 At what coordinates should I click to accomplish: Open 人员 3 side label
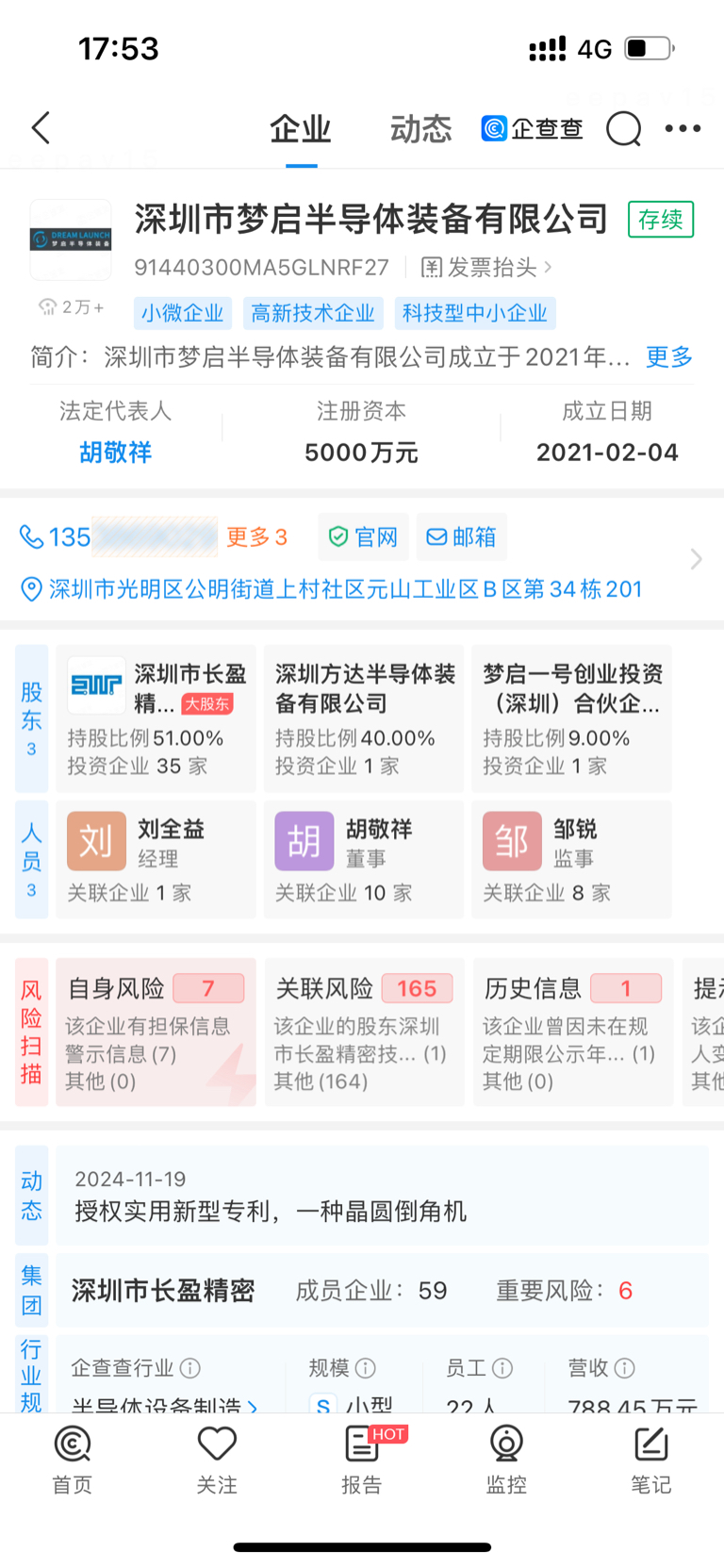pos(31,859)
